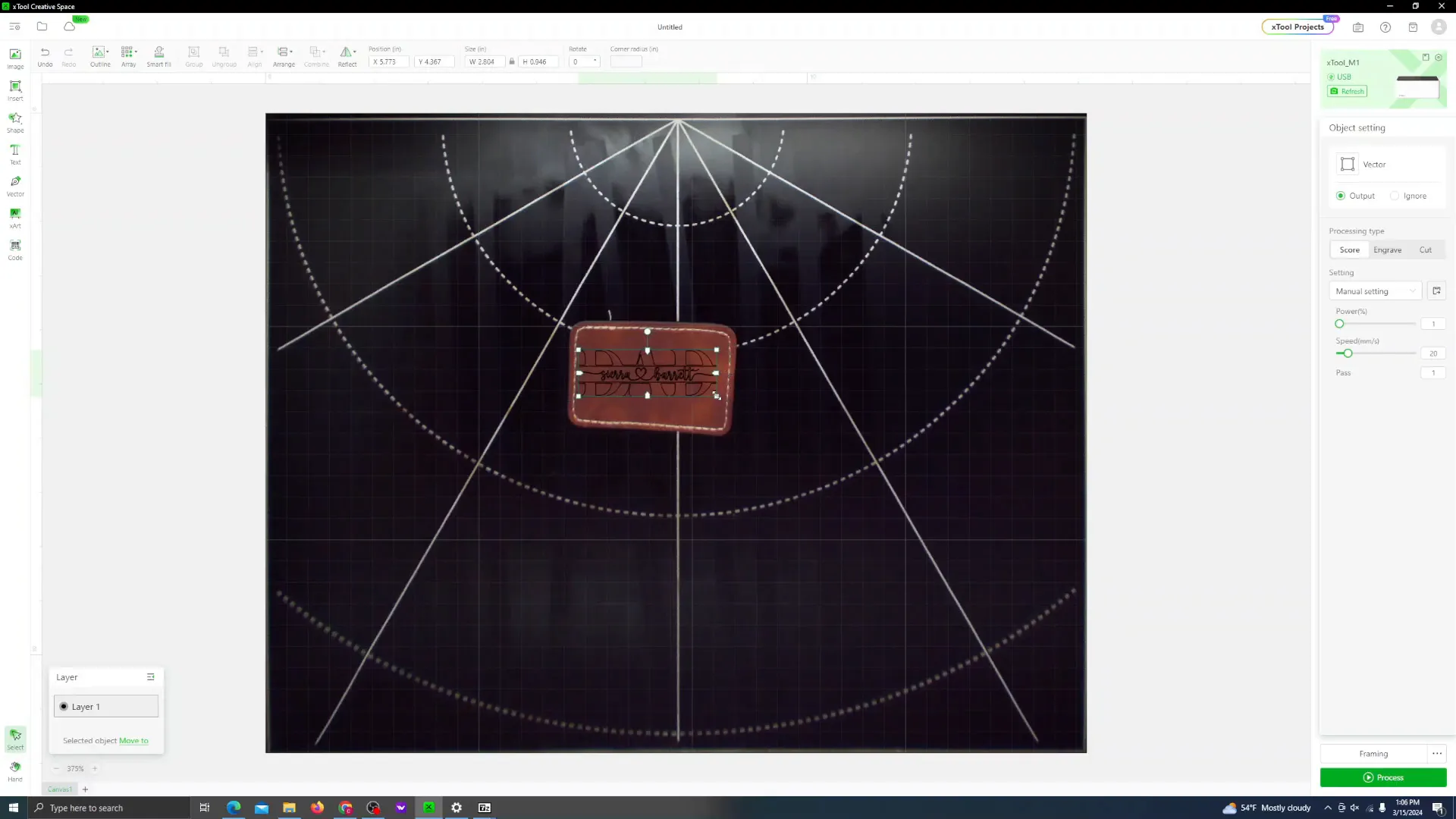This screenshot has width=1456, height=819.
Task: Switch to the Cut processing tab
Action: pos(1426,249)
